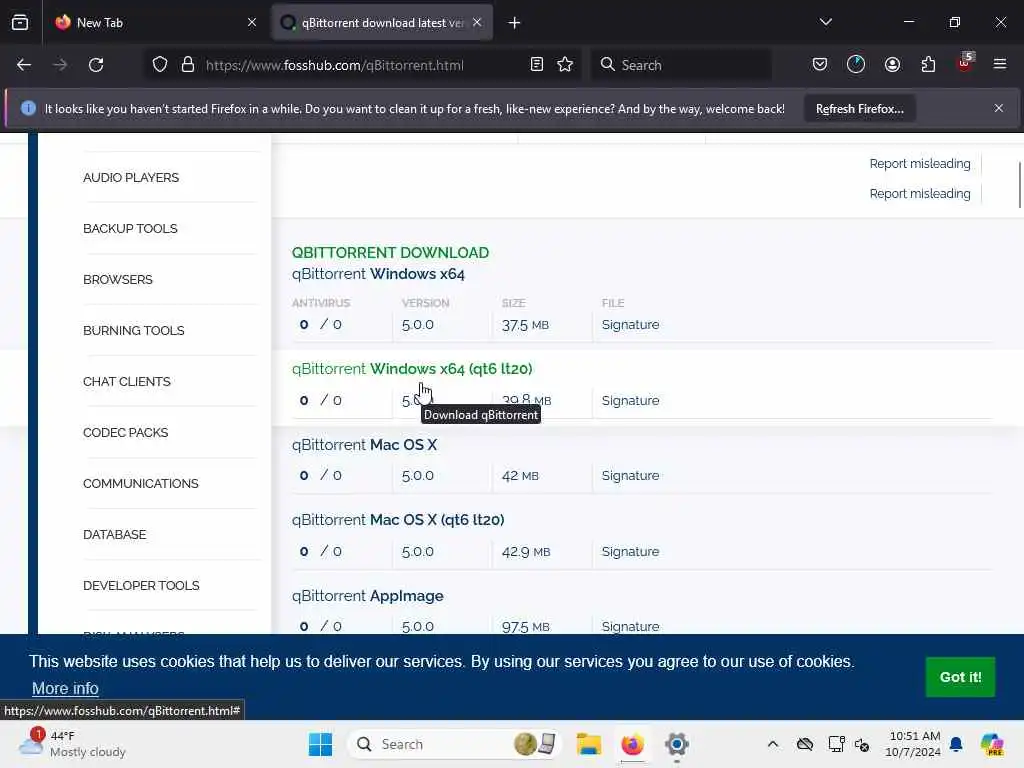1024x768 pixels.
Task: Download qBittorrent AppImage
Action: pyautogui.click(x=368, y=596)
